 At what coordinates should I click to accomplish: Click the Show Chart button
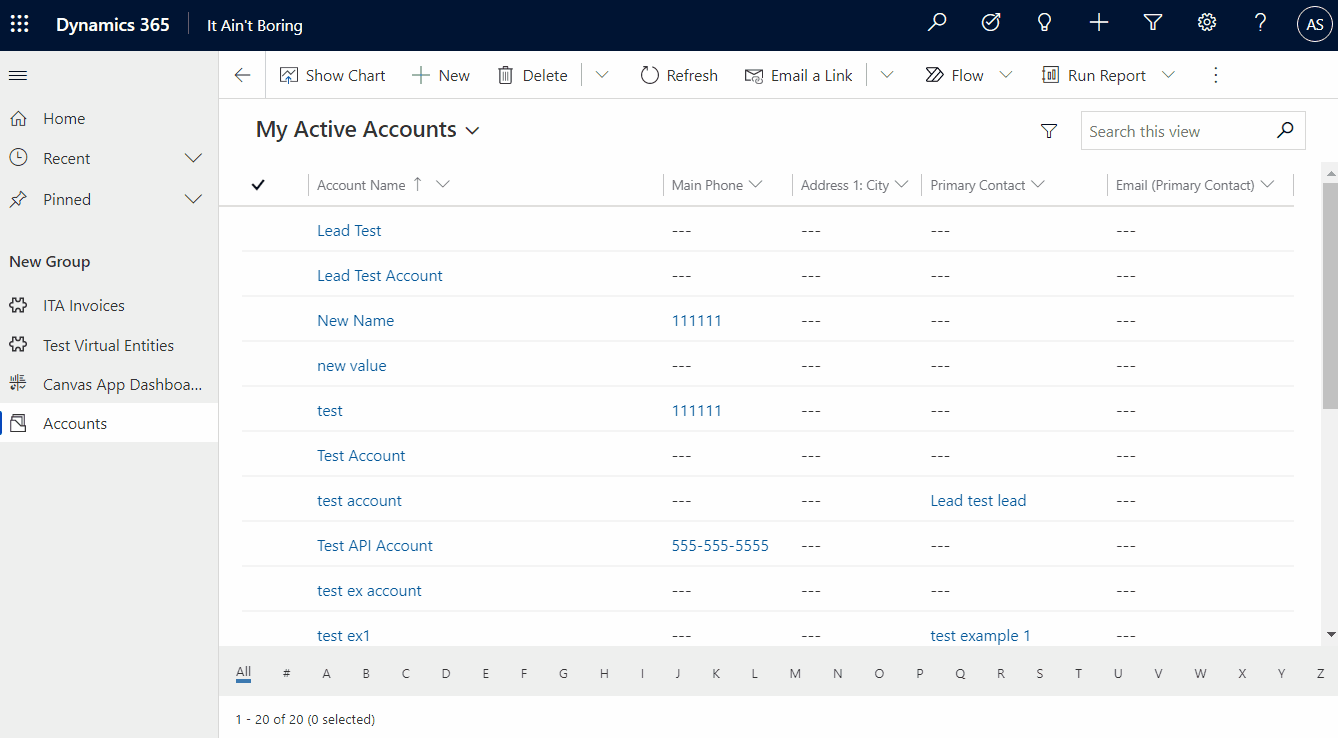[x=333, y=75]
